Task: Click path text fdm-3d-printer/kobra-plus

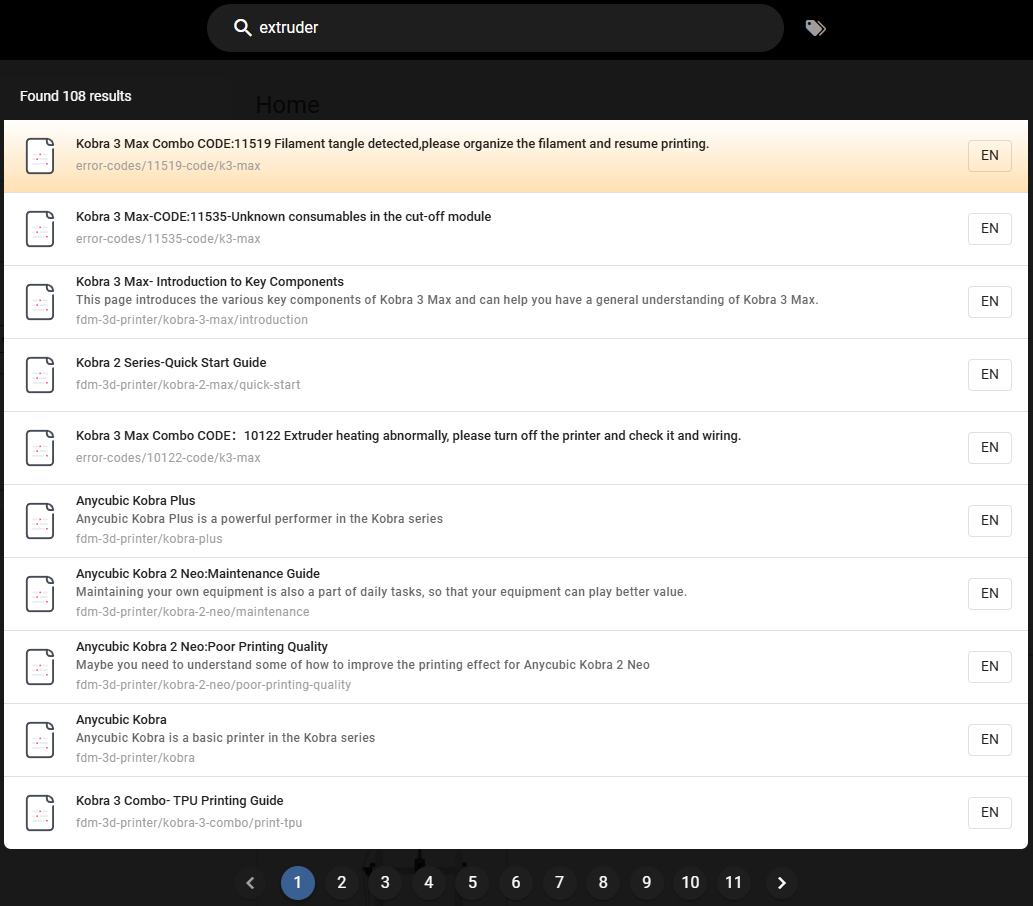Action: click(x=149, y=539)
